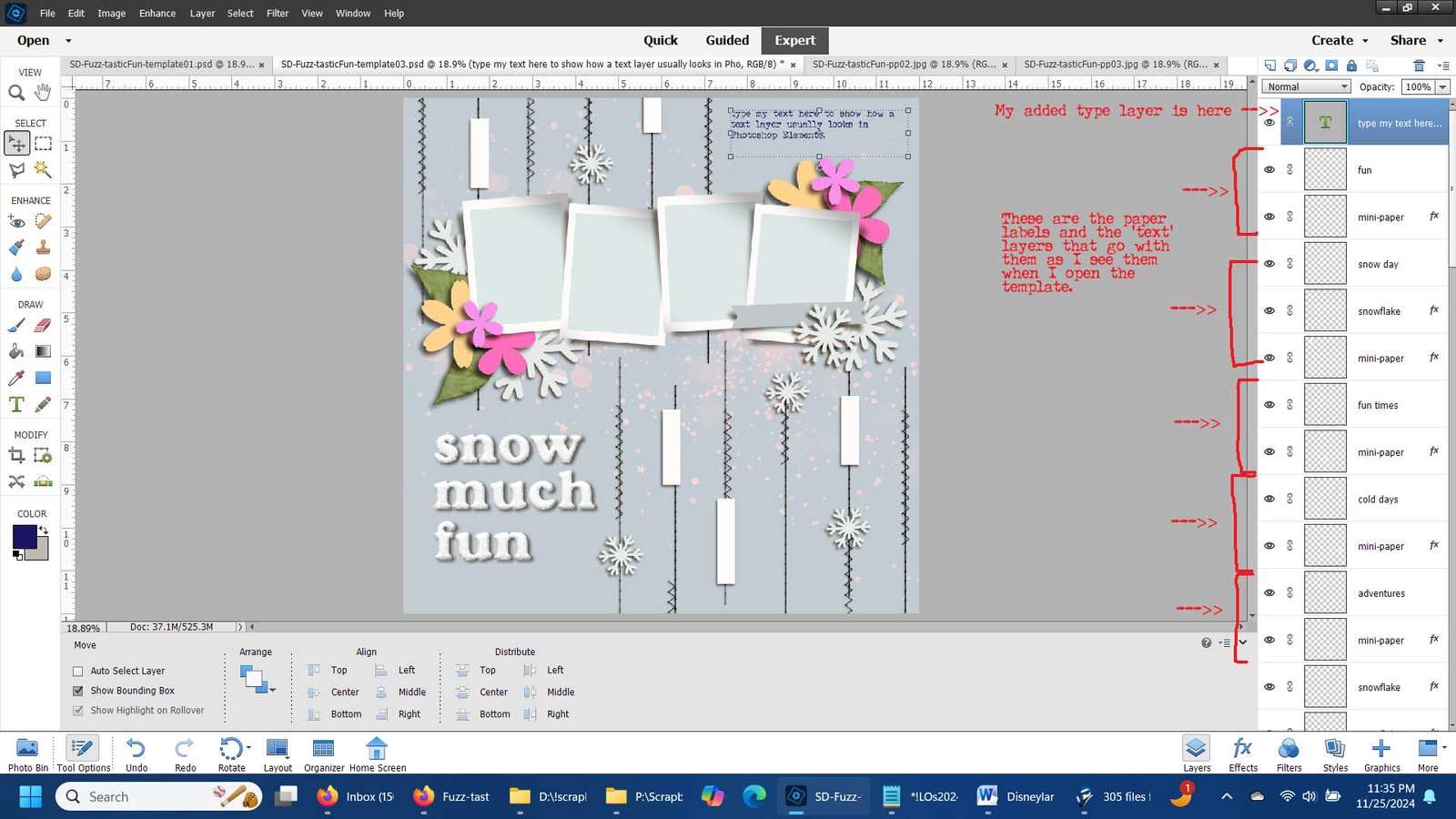
Task: Select the Type tool in the toolbar
Action: pos(15,405)
